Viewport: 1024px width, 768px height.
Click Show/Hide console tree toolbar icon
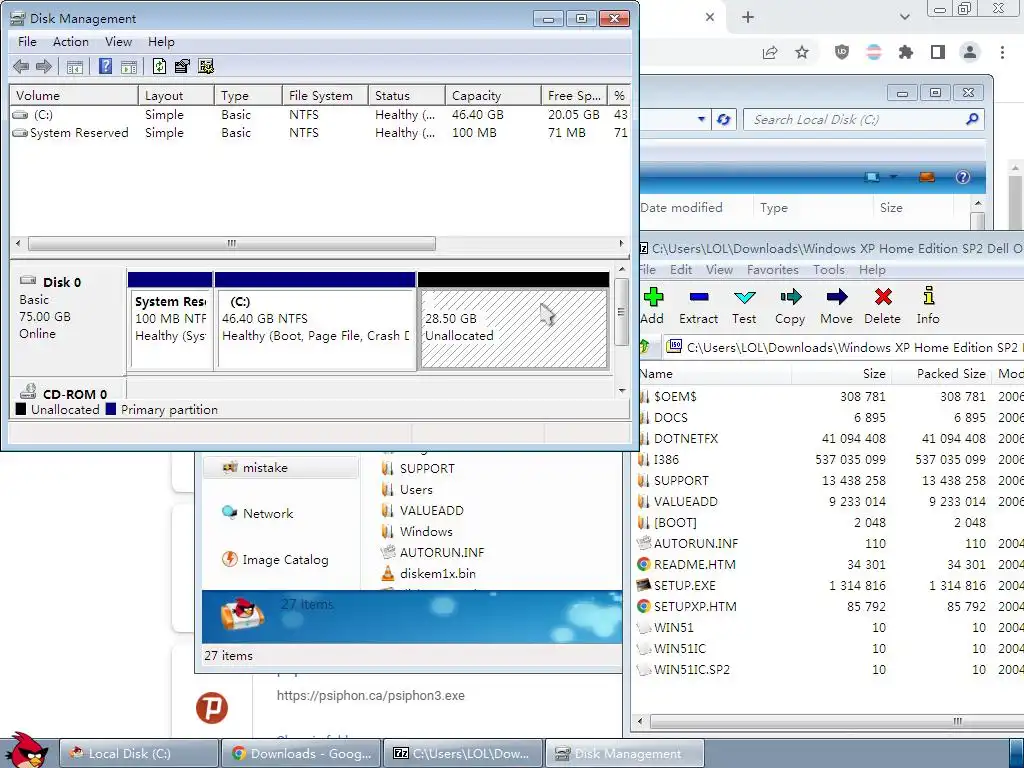74,67
